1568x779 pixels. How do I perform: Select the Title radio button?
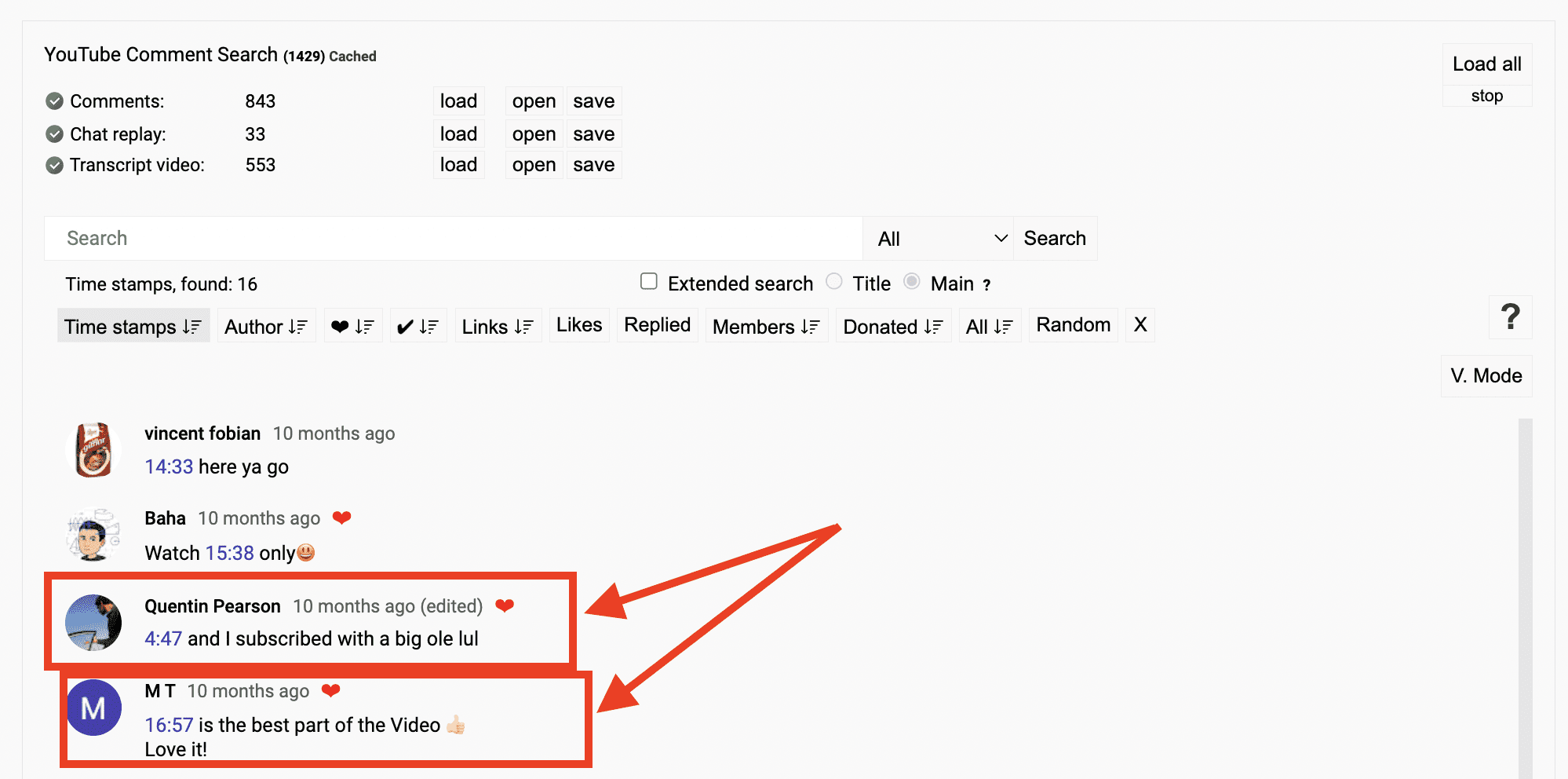(833, 281)
